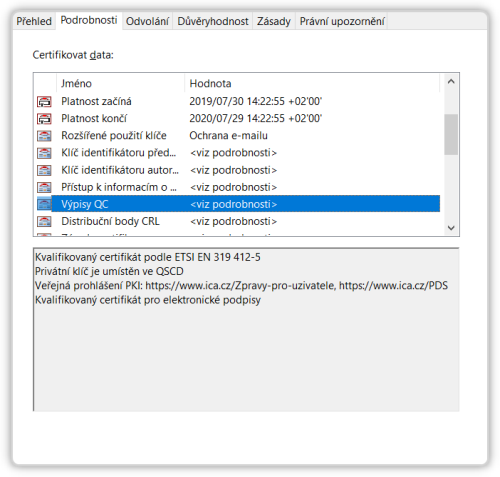Click the Ochrana e-mailu value
This screenshot has width=500, height=477.
click(x=228, y=136)
